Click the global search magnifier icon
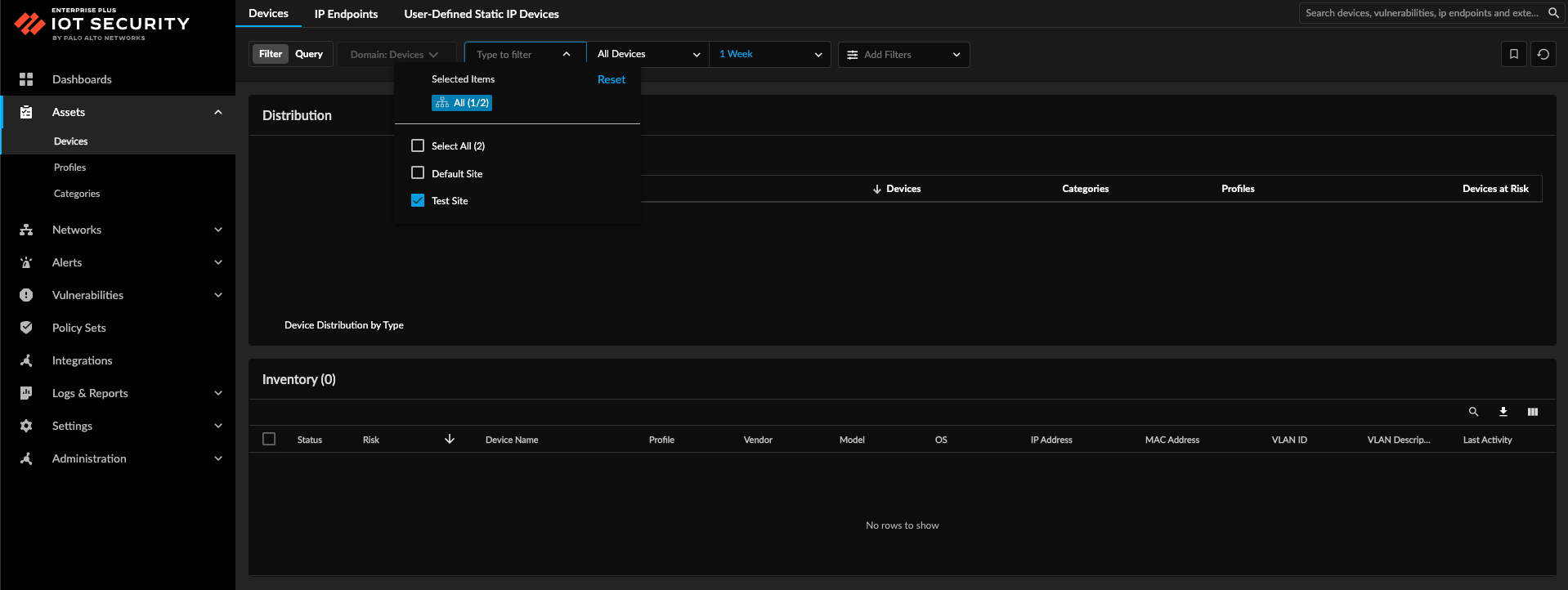This screenshot has height=590, width=1568. 1553,13
